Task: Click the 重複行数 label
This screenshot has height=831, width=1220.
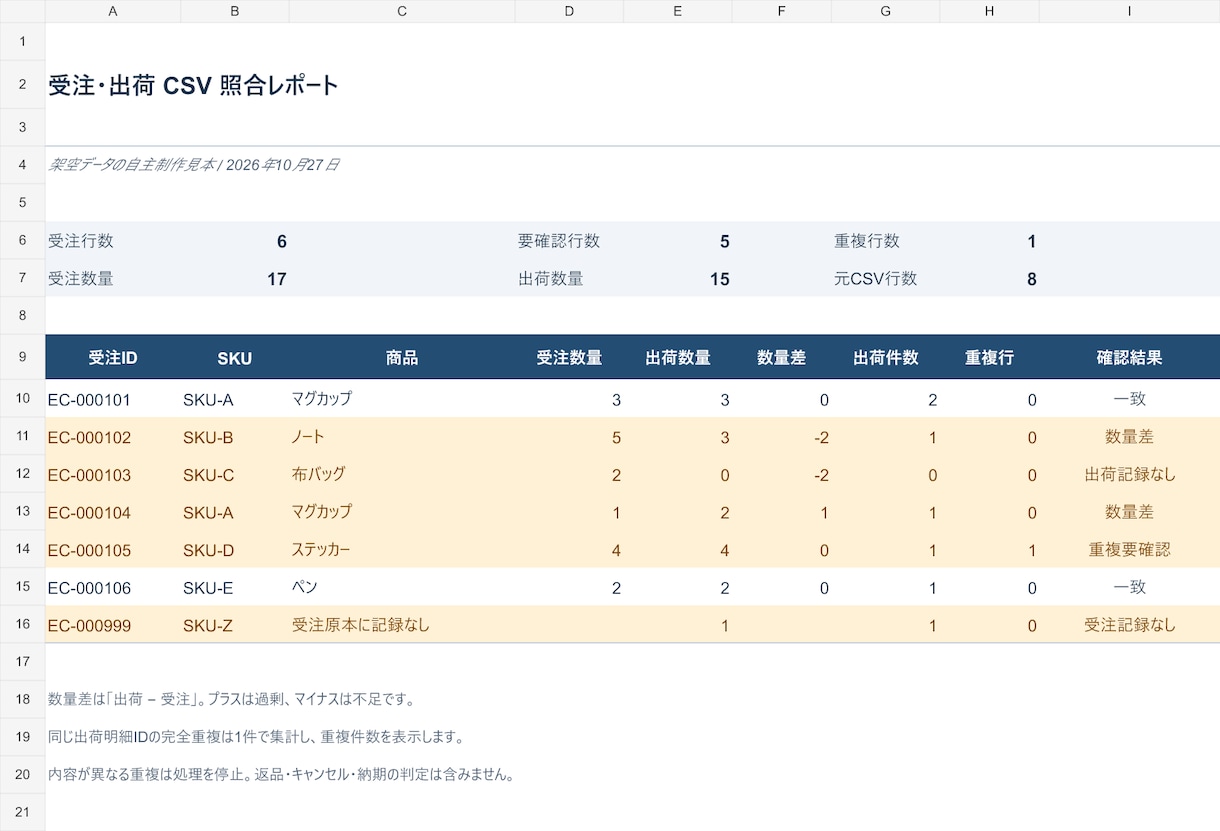Action: [867, 241]
